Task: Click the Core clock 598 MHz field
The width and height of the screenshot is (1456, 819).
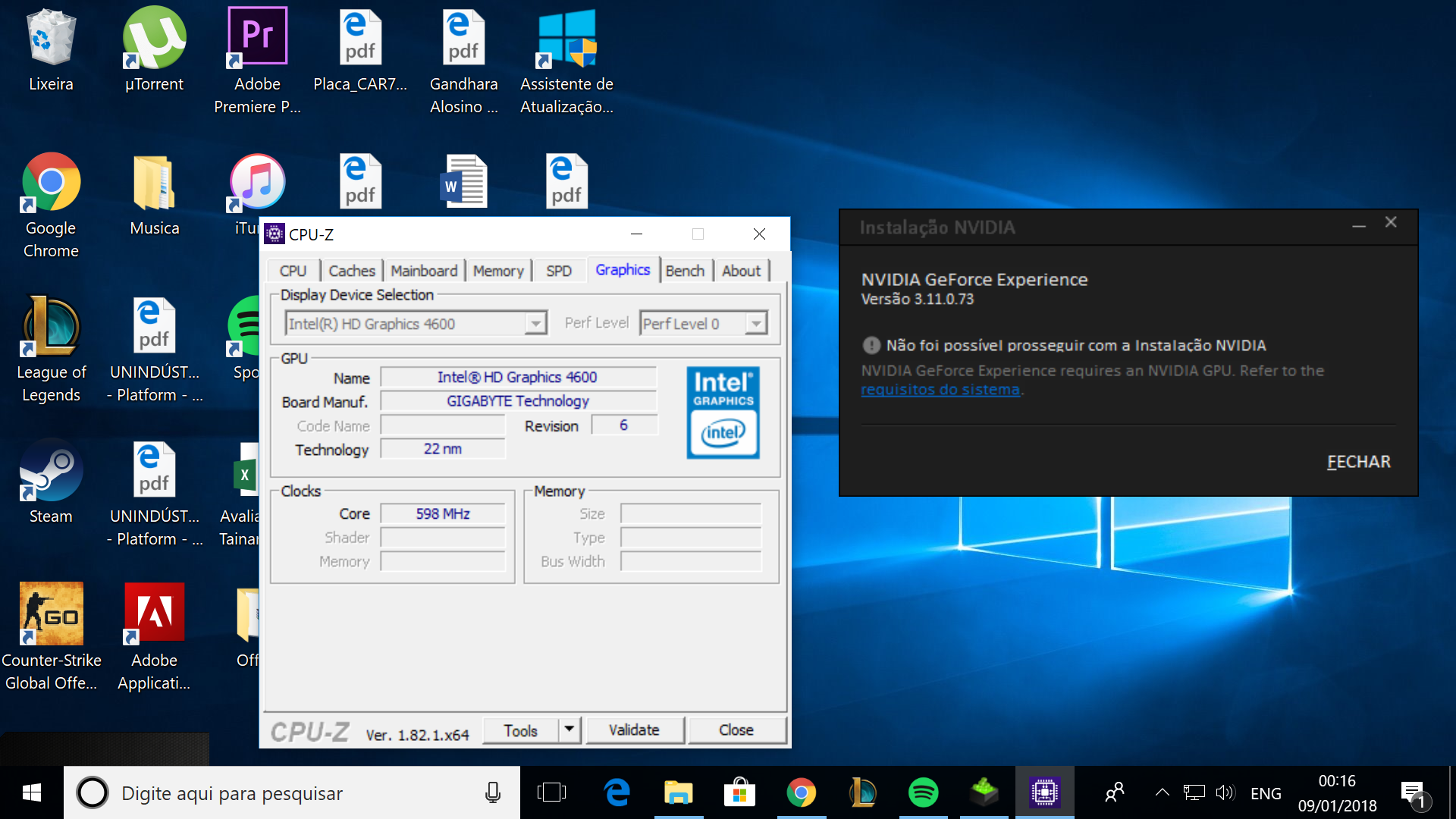Action: pyautogui.click(x=443, y=513)
